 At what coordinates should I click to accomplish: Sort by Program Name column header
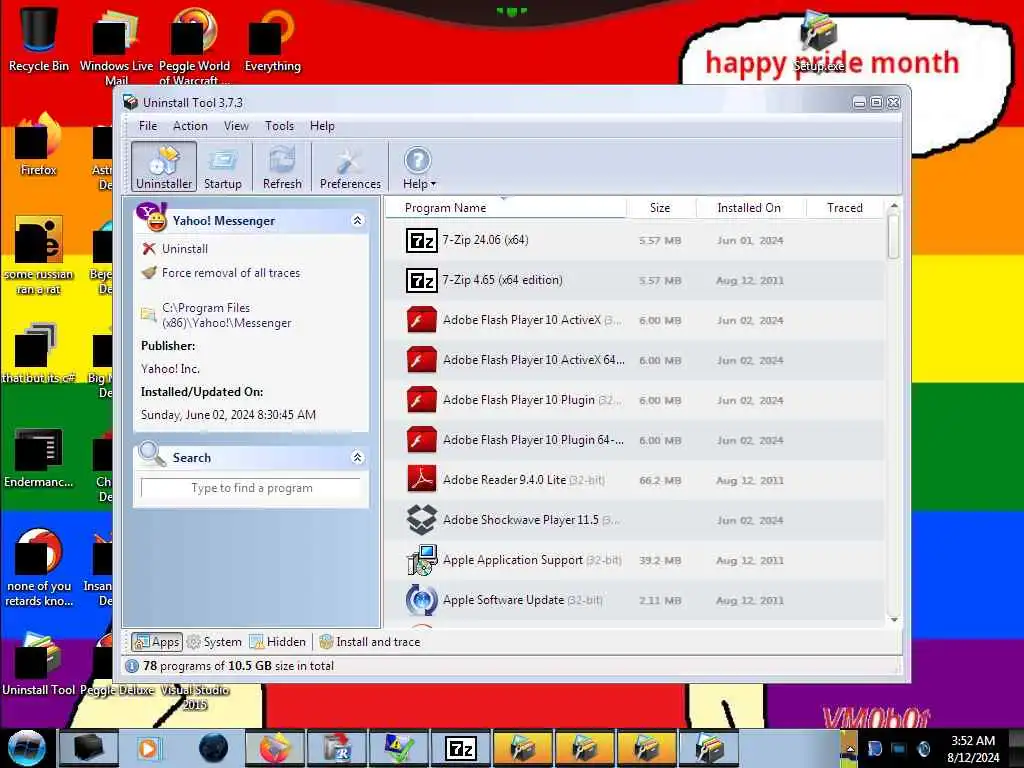point(505,208)
